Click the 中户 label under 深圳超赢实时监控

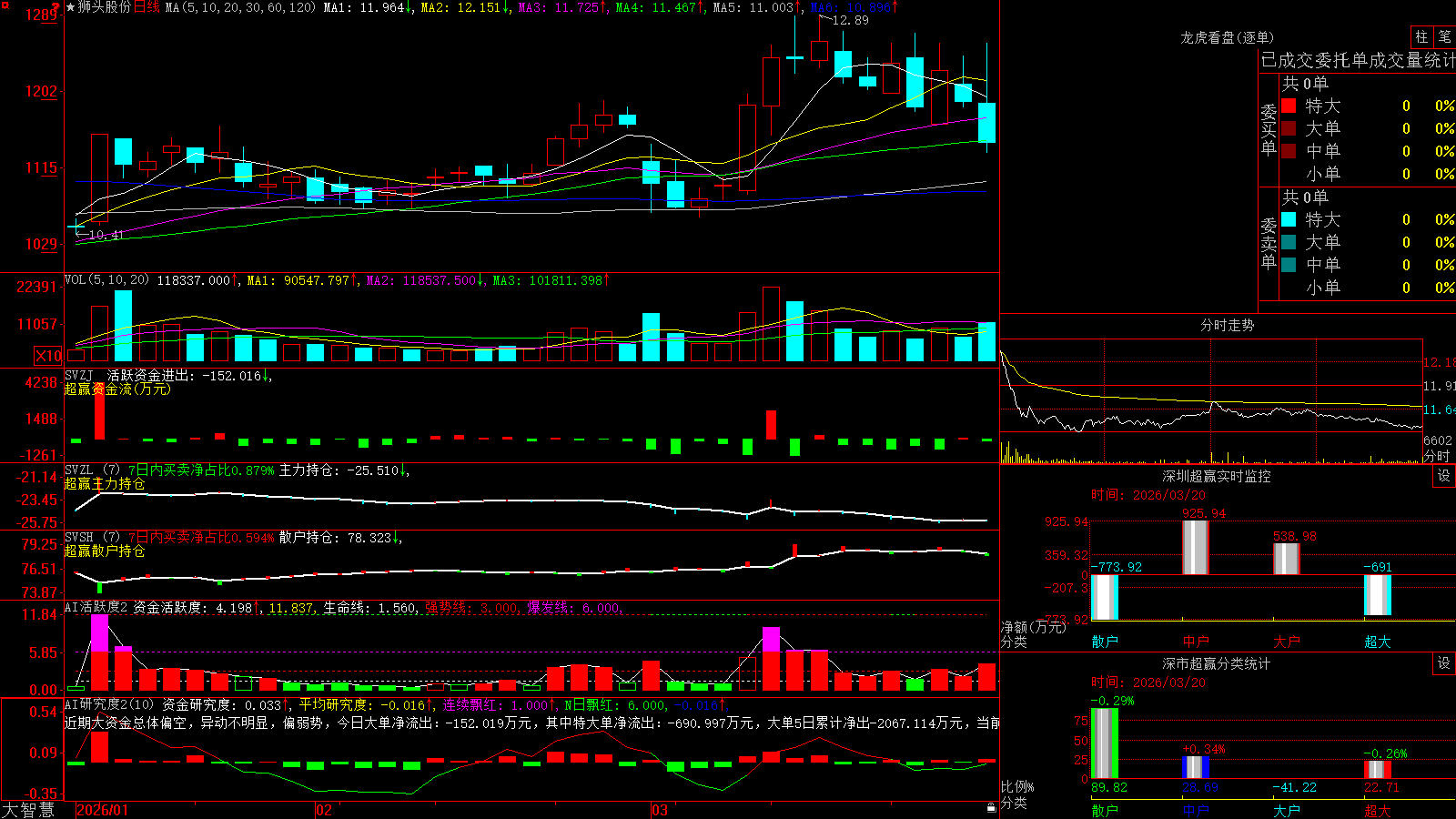point(1196,642)
